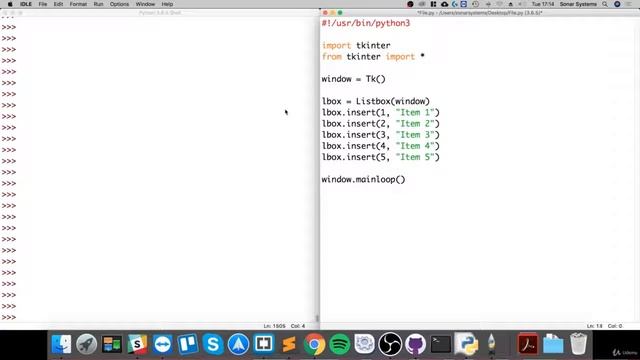This screenshot has width=640, height=360.
Task: Open the Trash in the dock
Action: click(578, 344)
